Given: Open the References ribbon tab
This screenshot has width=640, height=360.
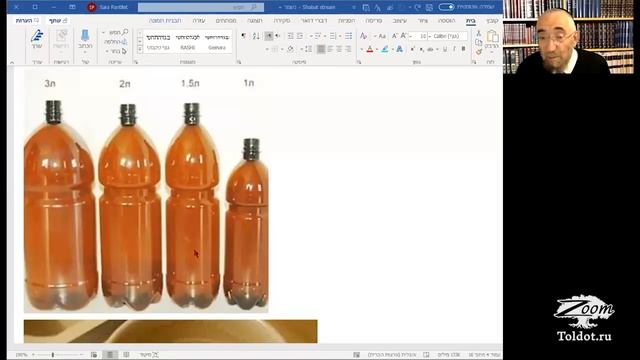Looking at the screenshot, I should click(x=347, y=20).
